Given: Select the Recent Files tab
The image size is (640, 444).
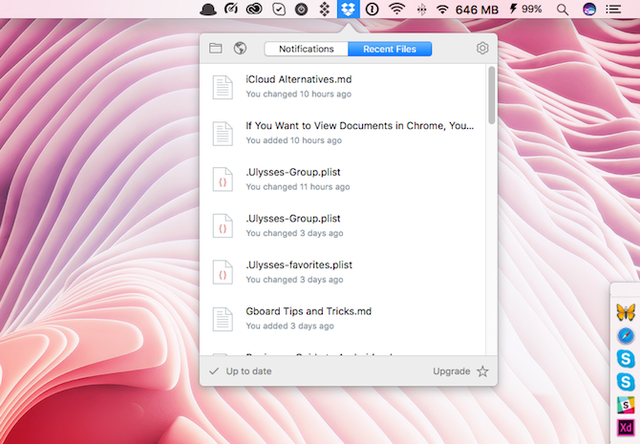Looking at the screenshot, I should coord(390,48).
